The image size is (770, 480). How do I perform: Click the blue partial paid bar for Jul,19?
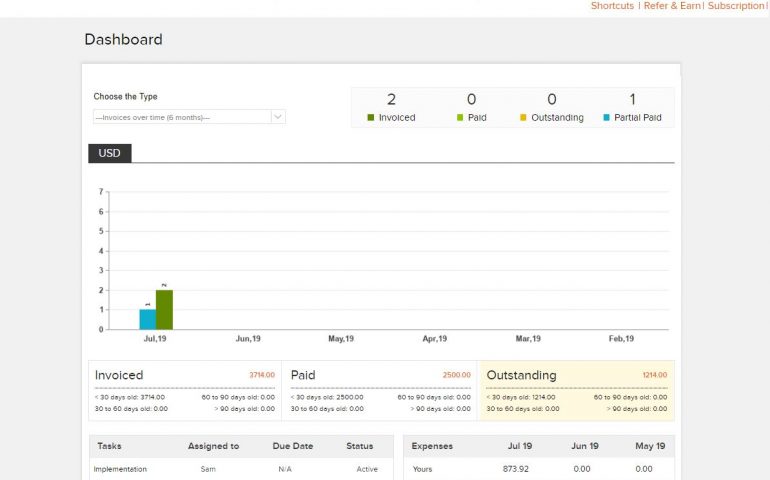[x=147, y=319]
